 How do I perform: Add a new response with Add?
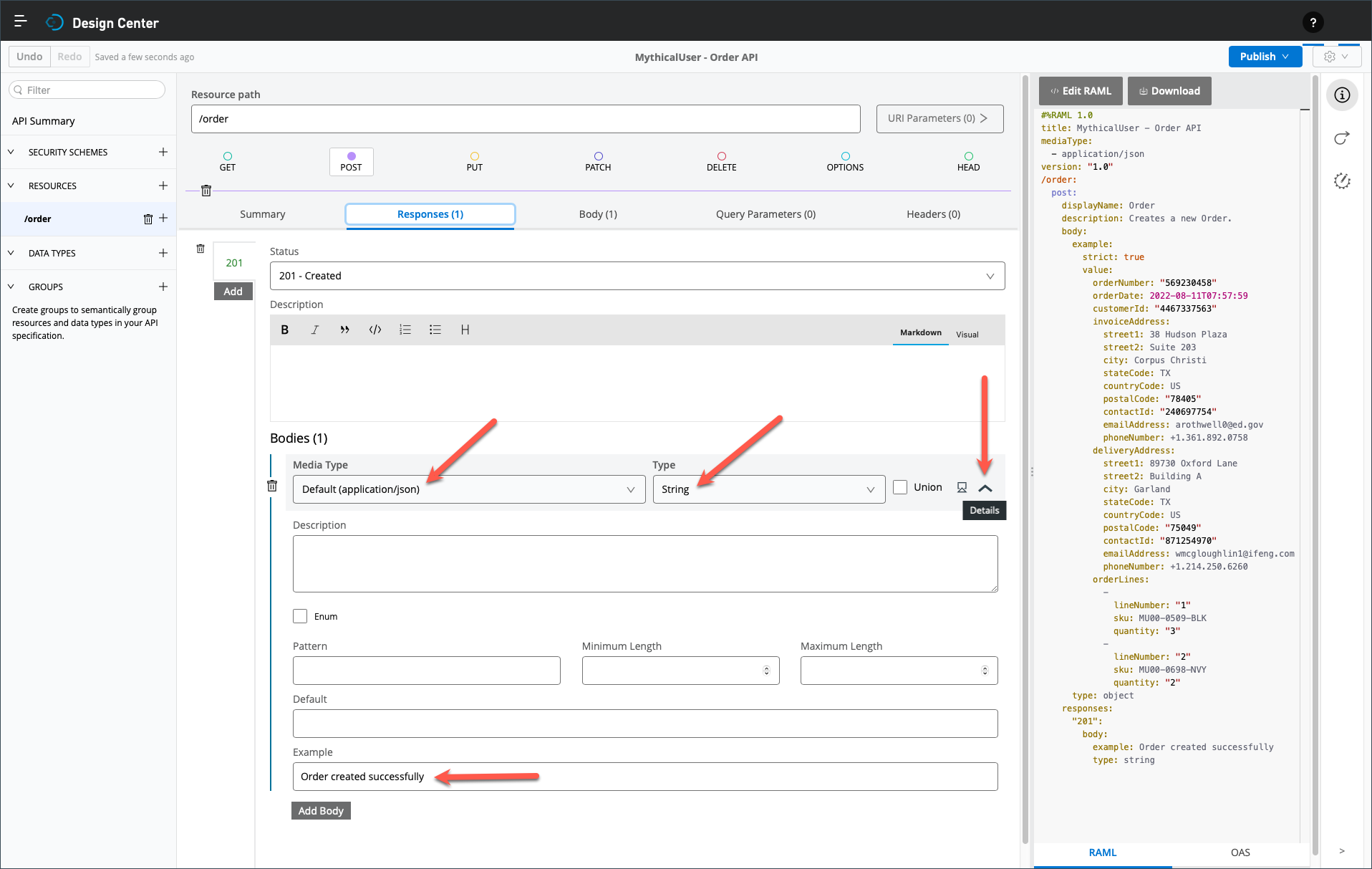tap(233, 291)
